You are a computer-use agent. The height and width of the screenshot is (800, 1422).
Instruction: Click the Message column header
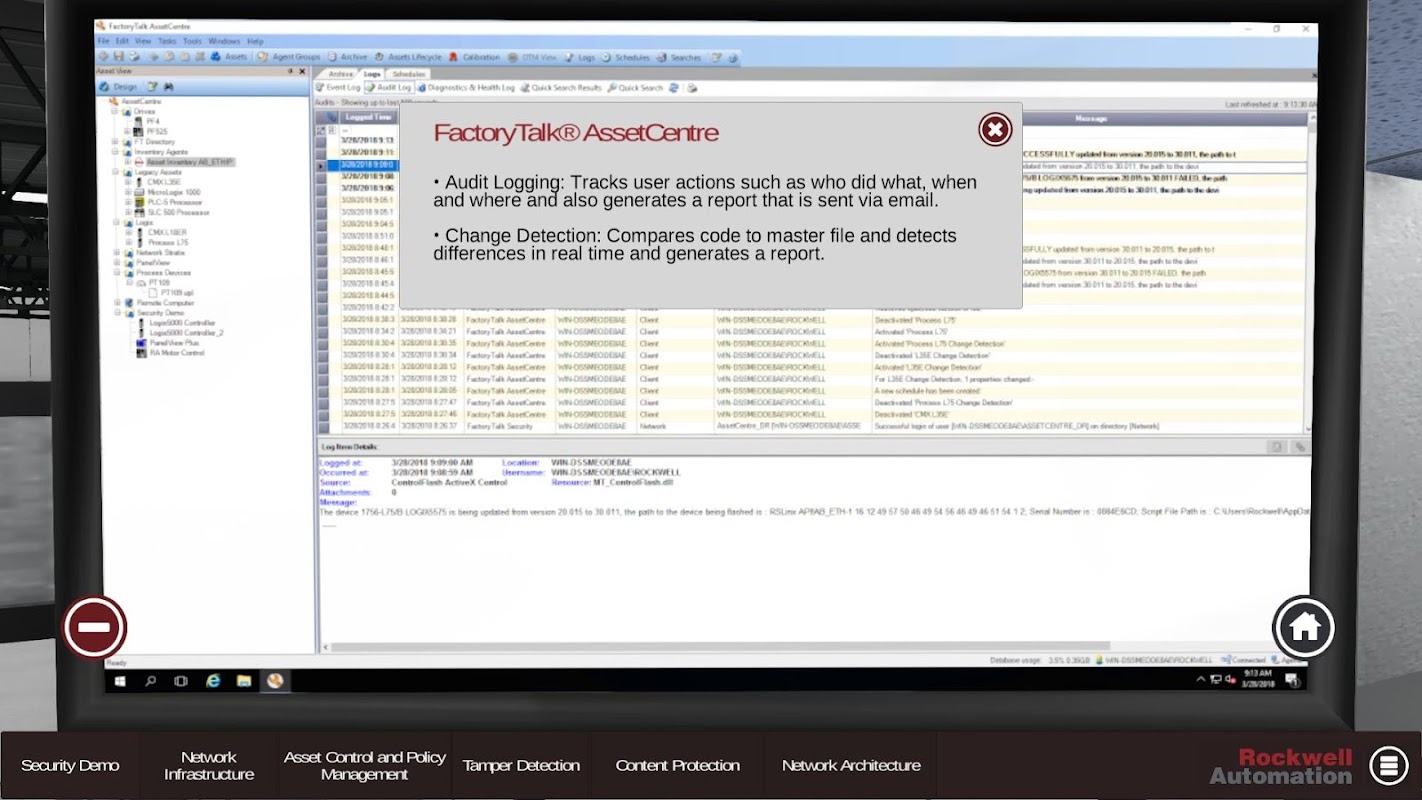[x=1089, y=119]
